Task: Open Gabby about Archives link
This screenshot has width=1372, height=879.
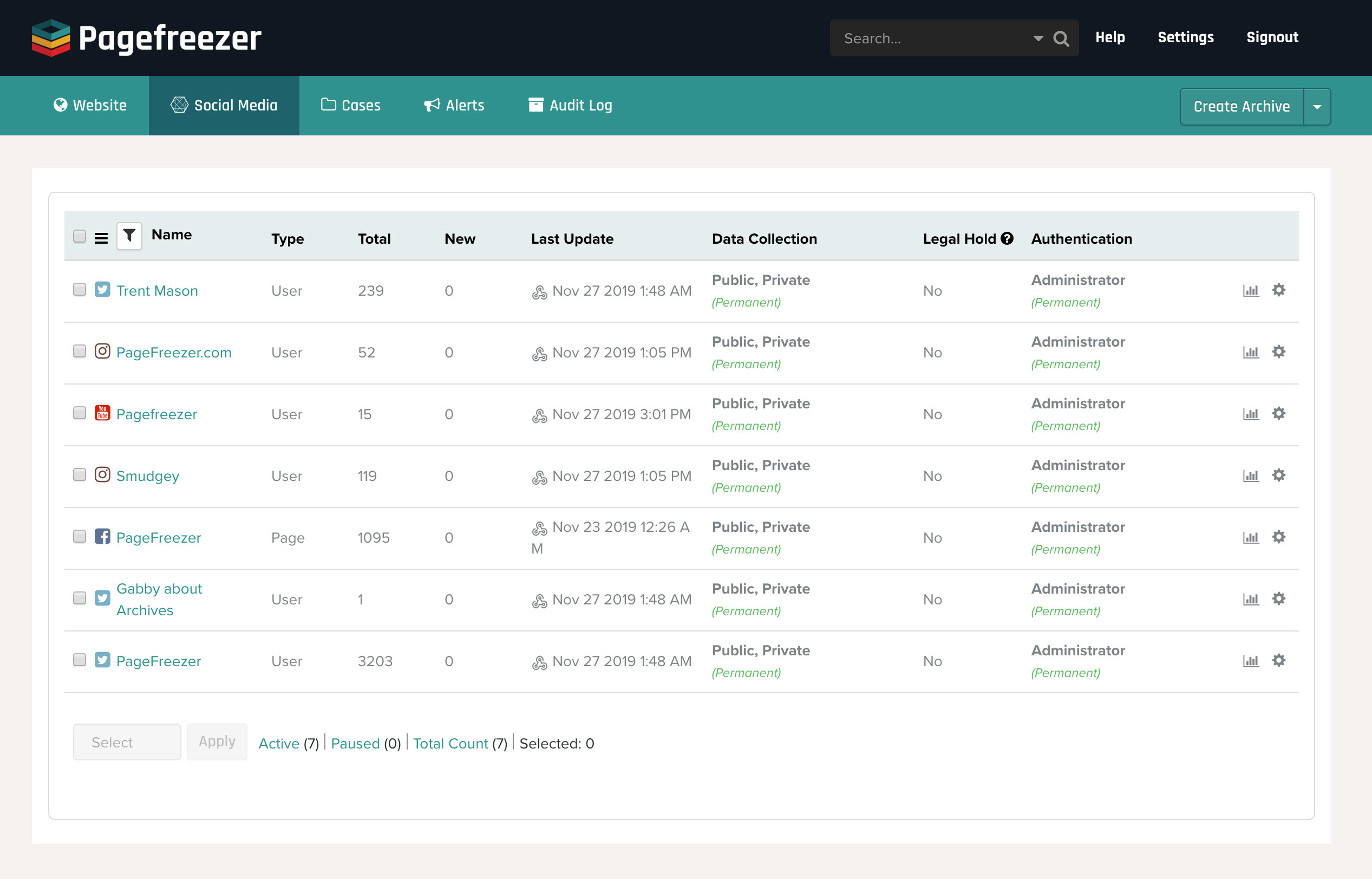Action: pos(159,600)
